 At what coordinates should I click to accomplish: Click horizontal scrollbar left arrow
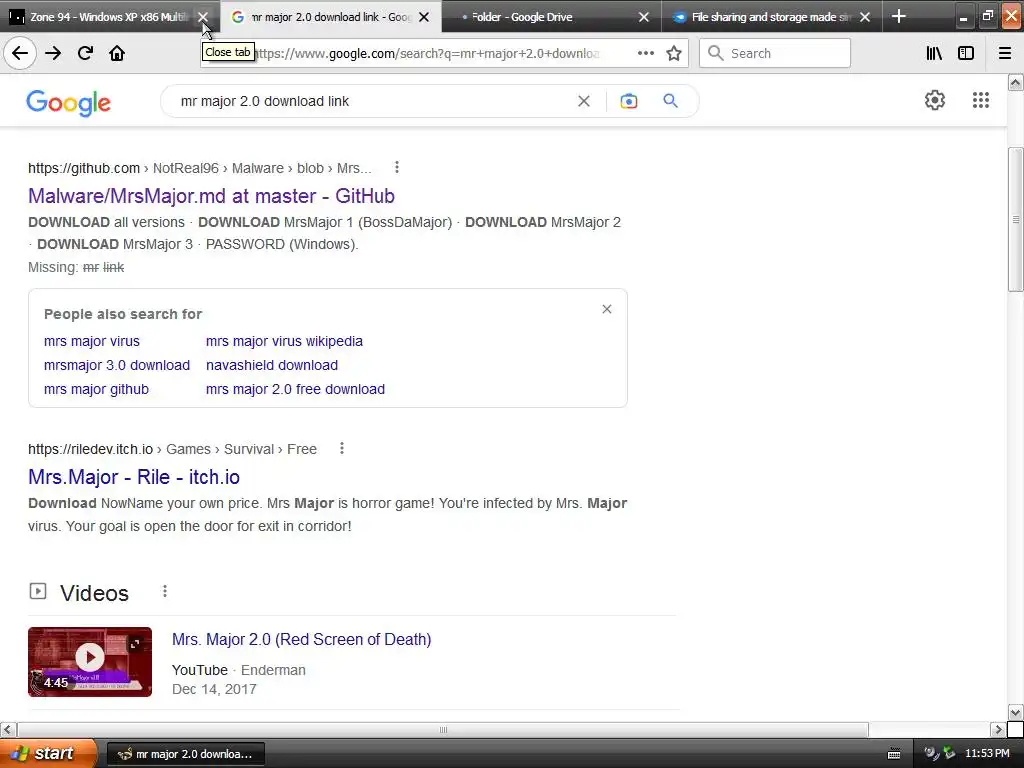click(x=8, y=729)
